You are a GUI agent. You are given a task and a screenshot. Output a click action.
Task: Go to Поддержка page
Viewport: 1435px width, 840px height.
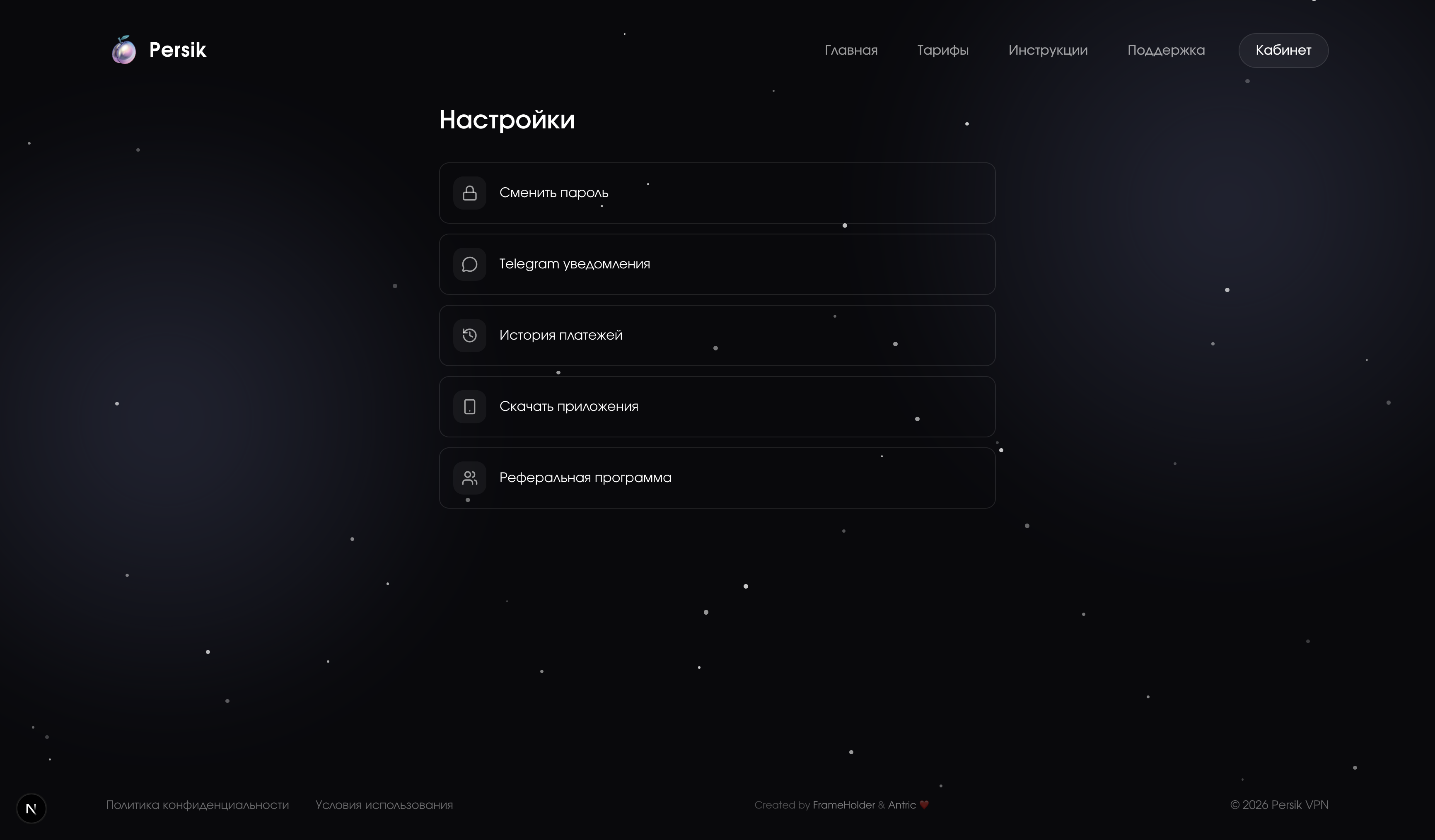click(1165, 50)
